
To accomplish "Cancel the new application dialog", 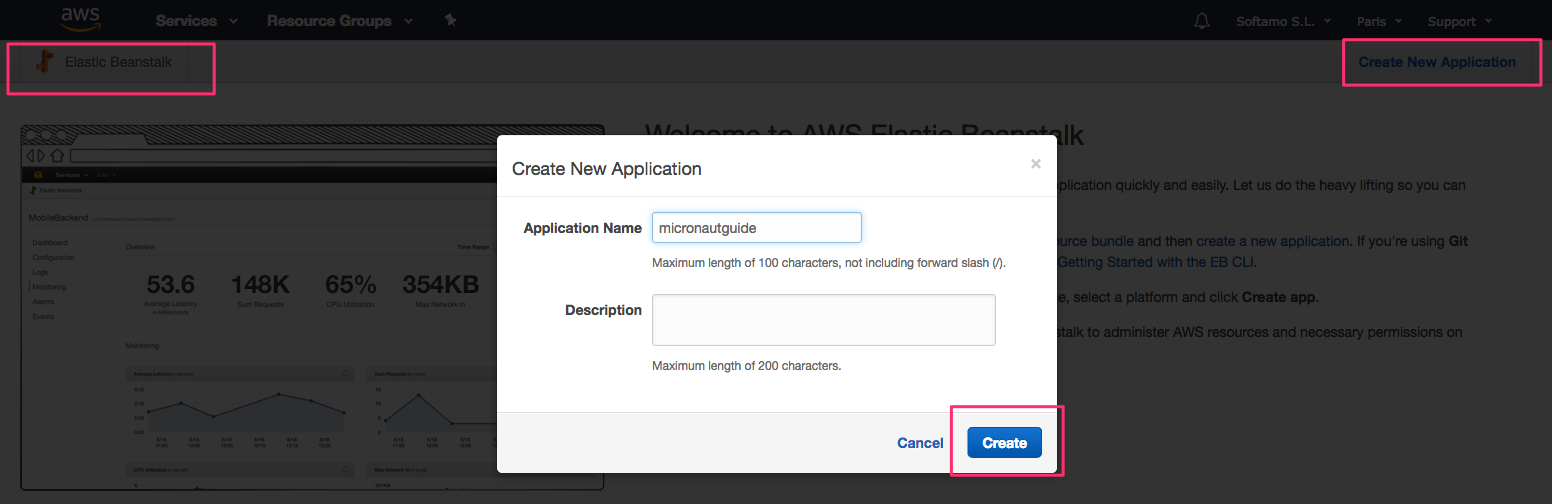I will [919, 443].
